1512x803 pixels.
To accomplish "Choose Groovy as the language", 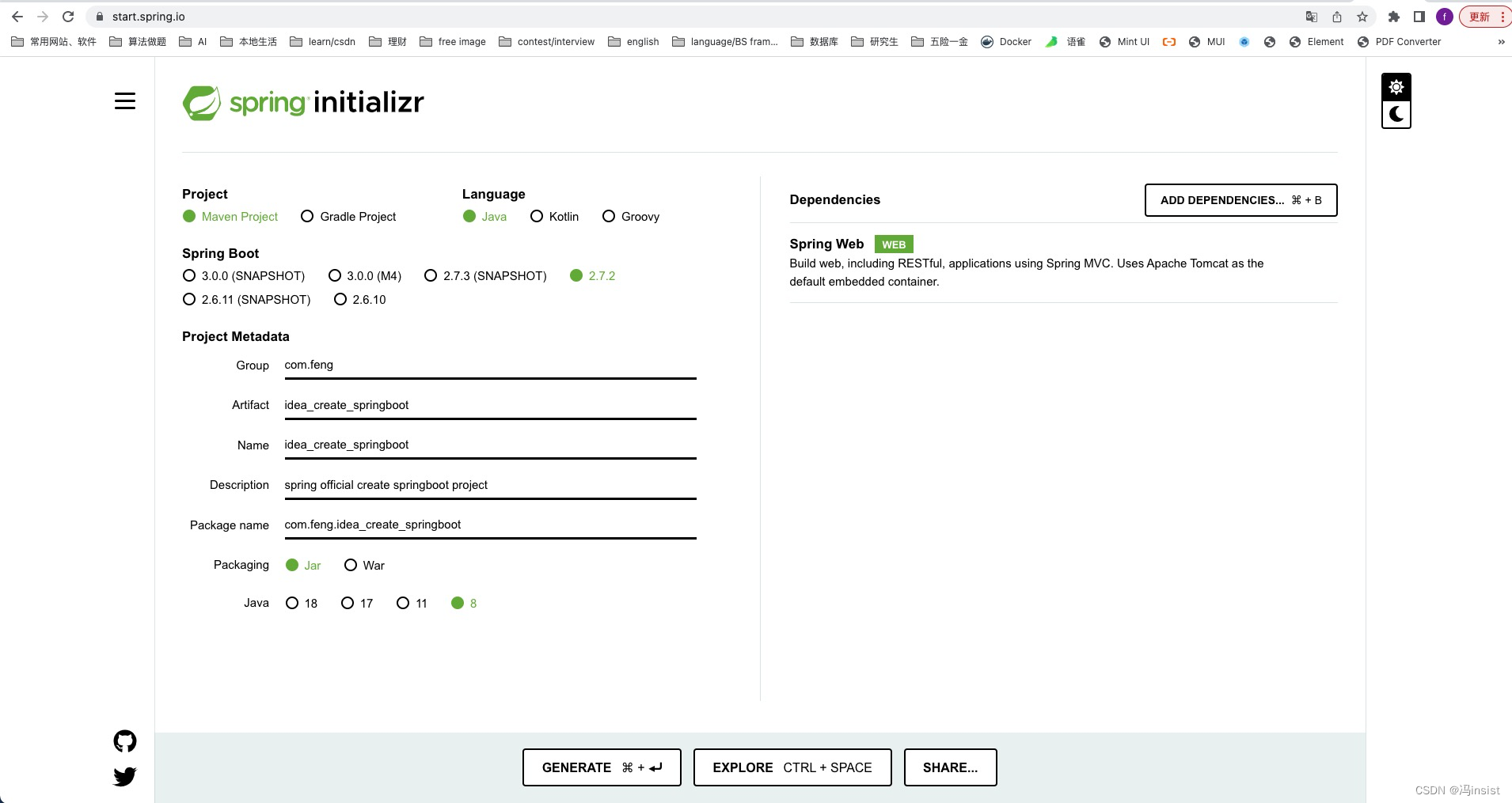I will tap(631, 217).
